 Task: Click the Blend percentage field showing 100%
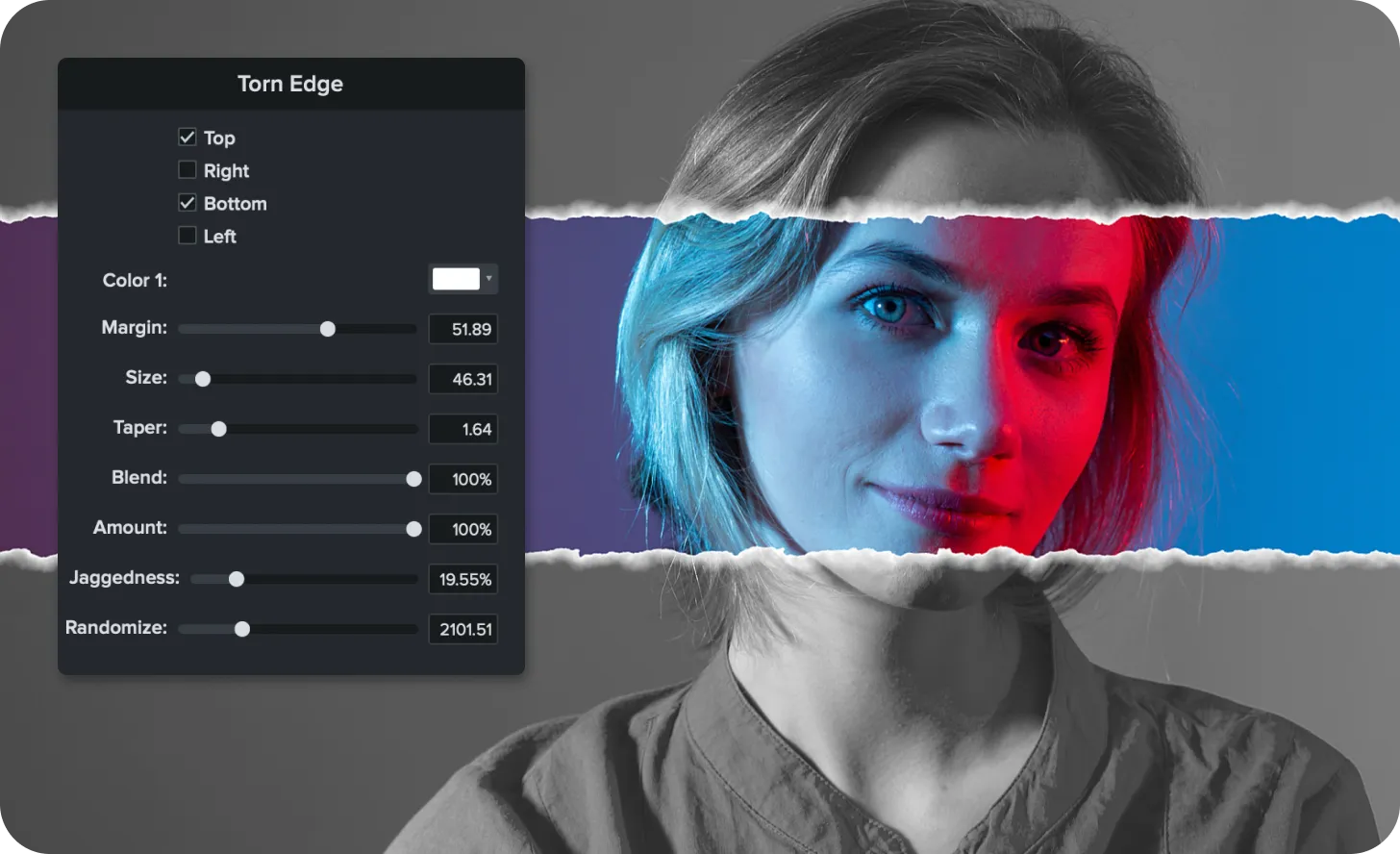462,479
